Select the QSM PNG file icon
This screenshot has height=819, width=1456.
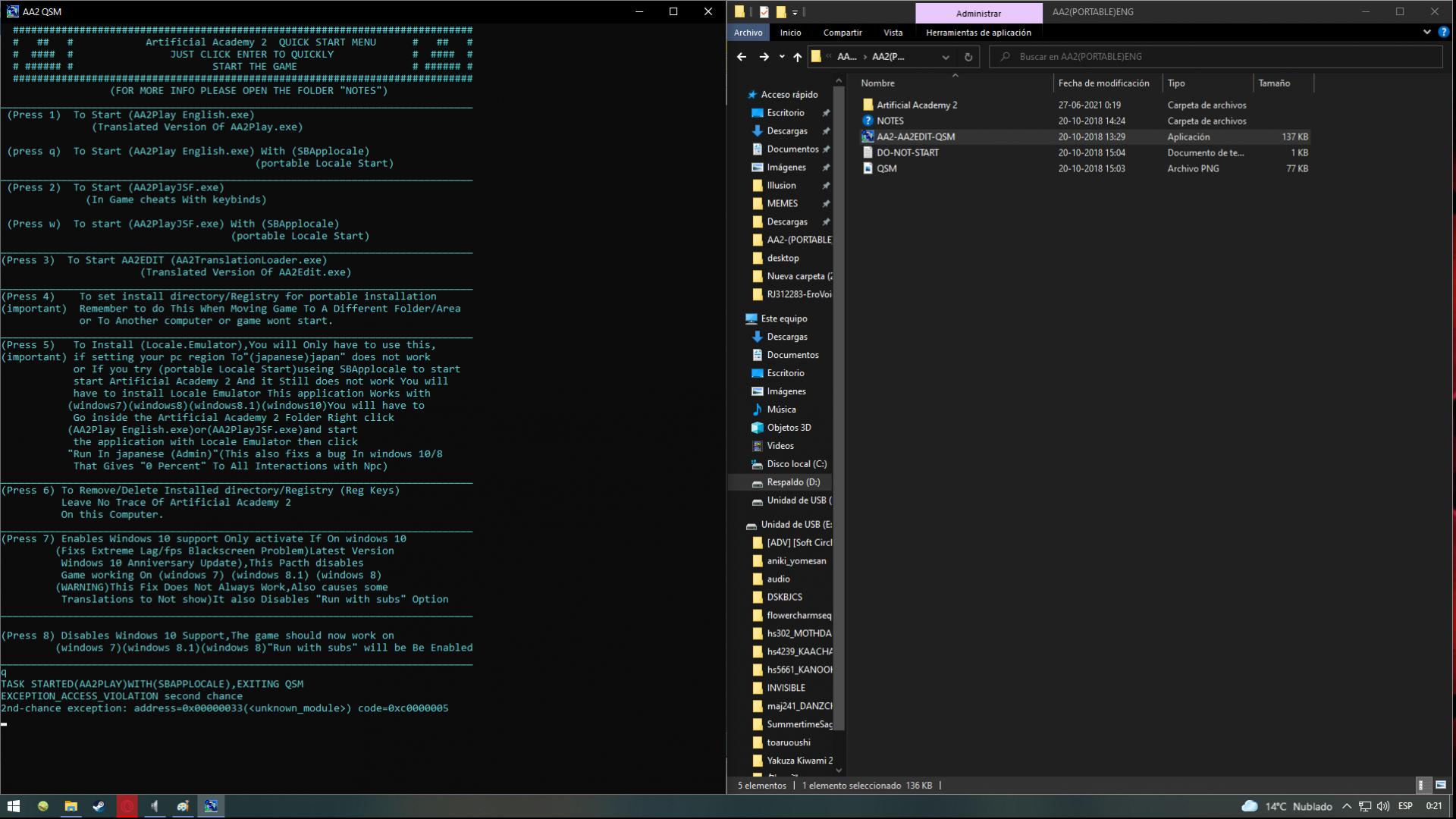click(868, 168)
